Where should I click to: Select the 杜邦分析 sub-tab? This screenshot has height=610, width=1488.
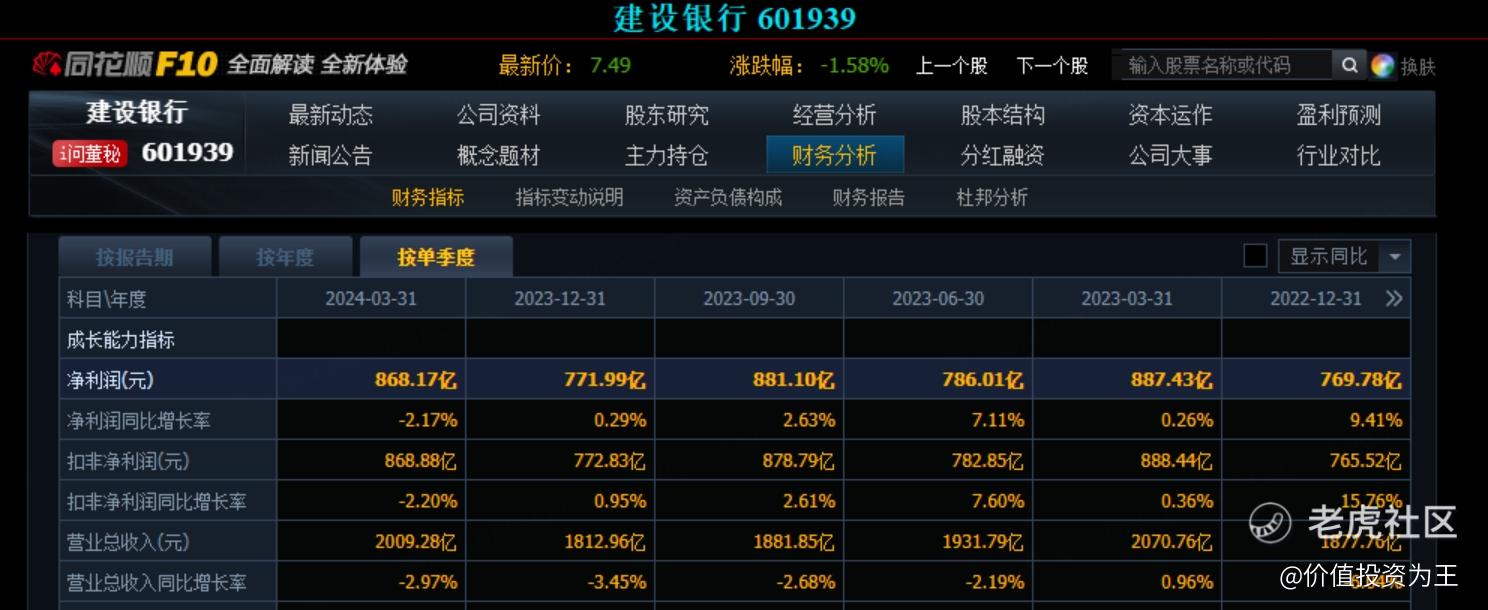(x=992, y=197)
